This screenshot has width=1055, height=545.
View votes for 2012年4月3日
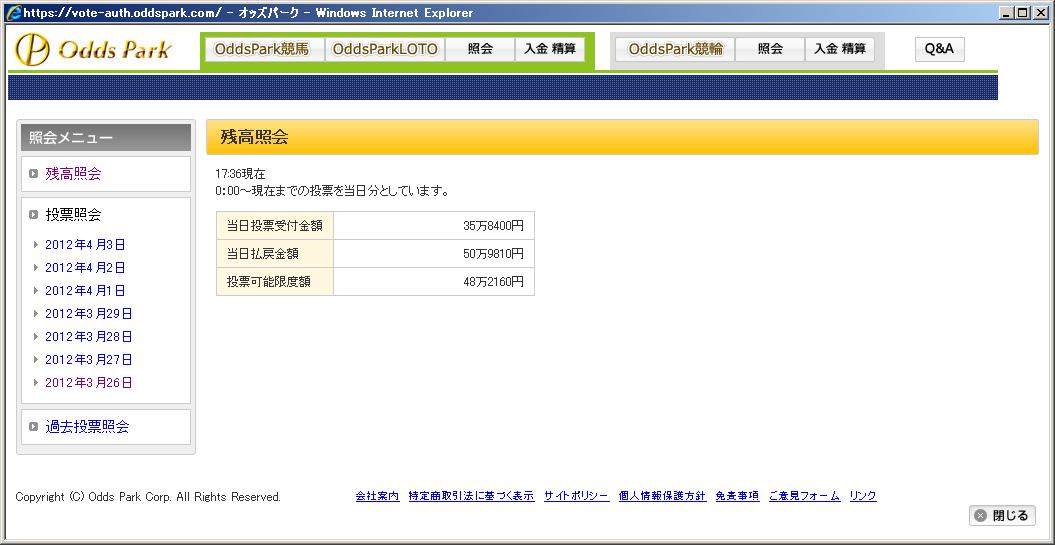[x=85, y=245]
